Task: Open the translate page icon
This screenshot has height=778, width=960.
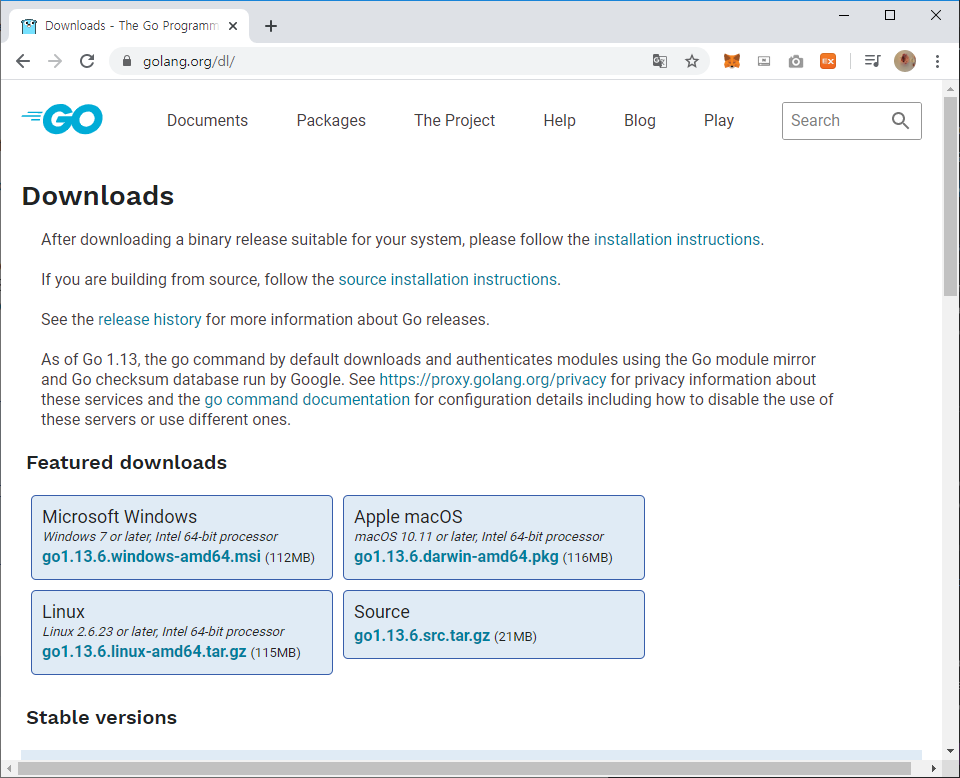Action: (659, 61)
